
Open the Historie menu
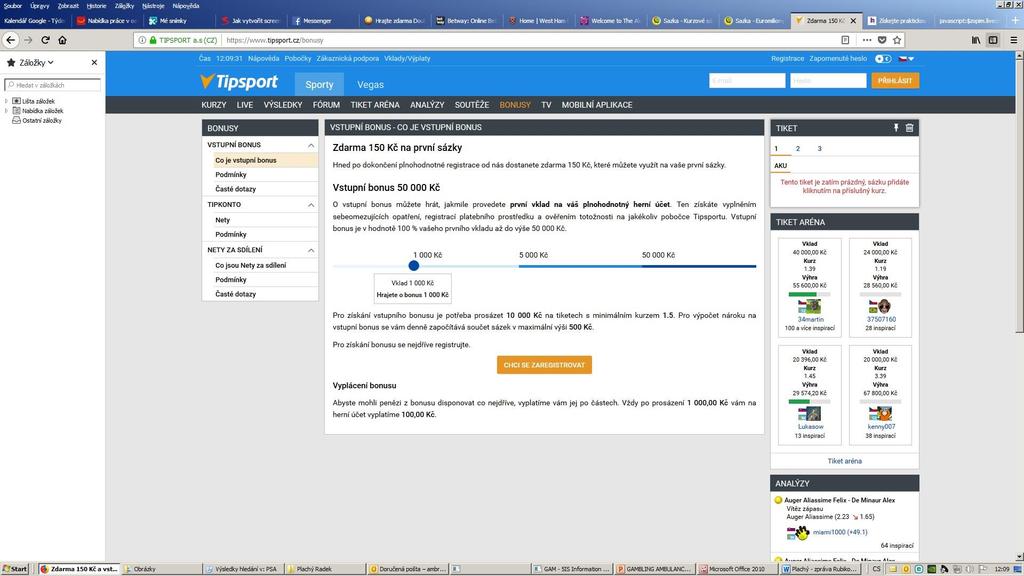pos(96,6)
